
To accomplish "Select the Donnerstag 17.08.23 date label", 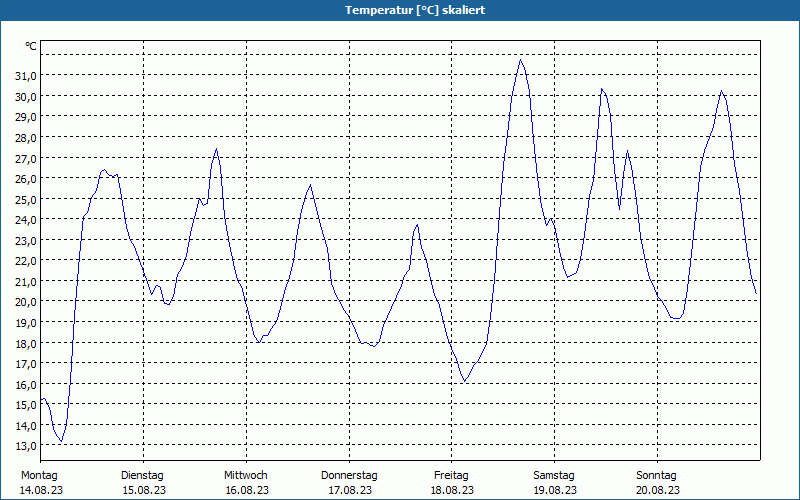I will (349, 483).
